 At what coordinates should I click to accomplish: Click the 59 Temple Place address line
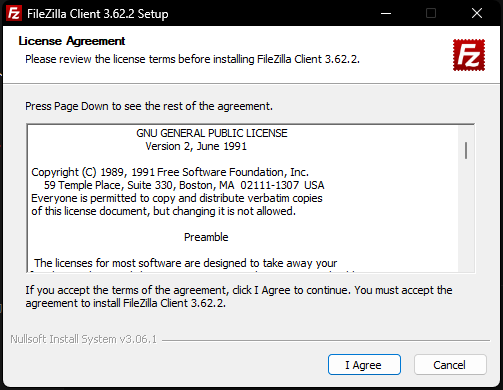click(x=184, y=185)
